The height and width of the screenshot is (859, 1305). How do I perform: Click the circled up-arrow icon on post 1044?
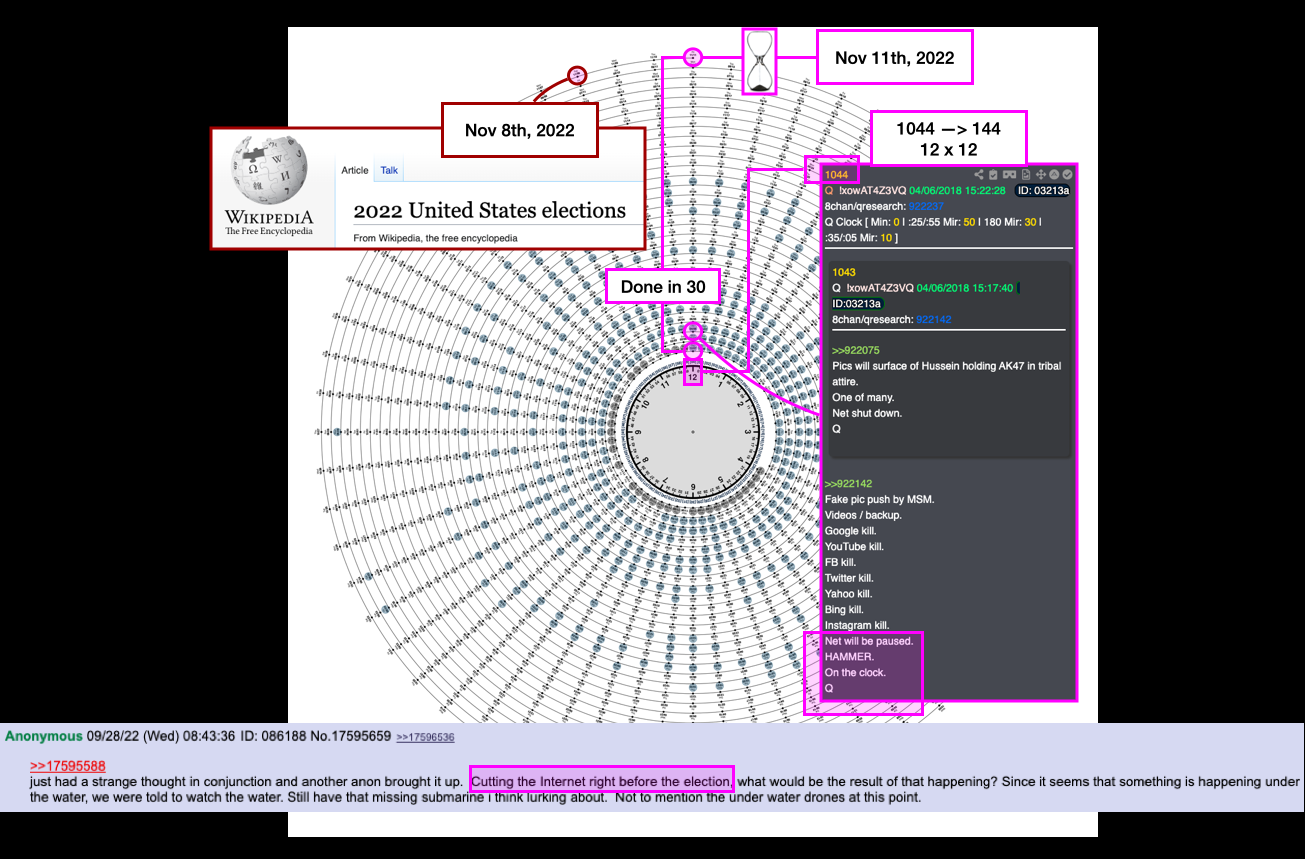pos(1054,175)
